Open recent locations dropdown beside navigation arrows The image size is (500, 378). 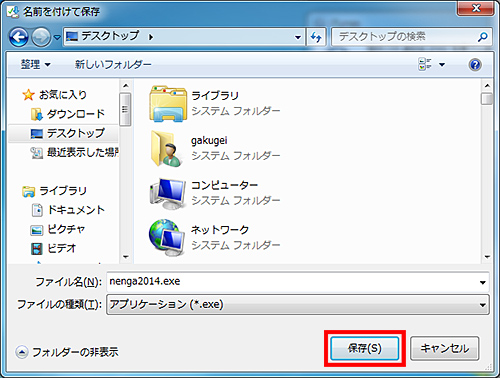[57, 37]
